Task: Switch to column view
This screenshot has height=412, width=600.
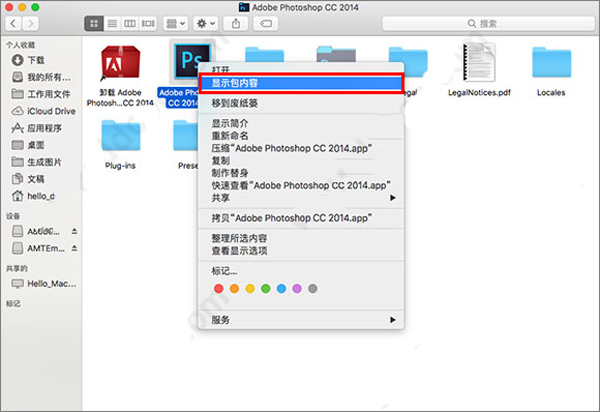Action: [130, 24]
